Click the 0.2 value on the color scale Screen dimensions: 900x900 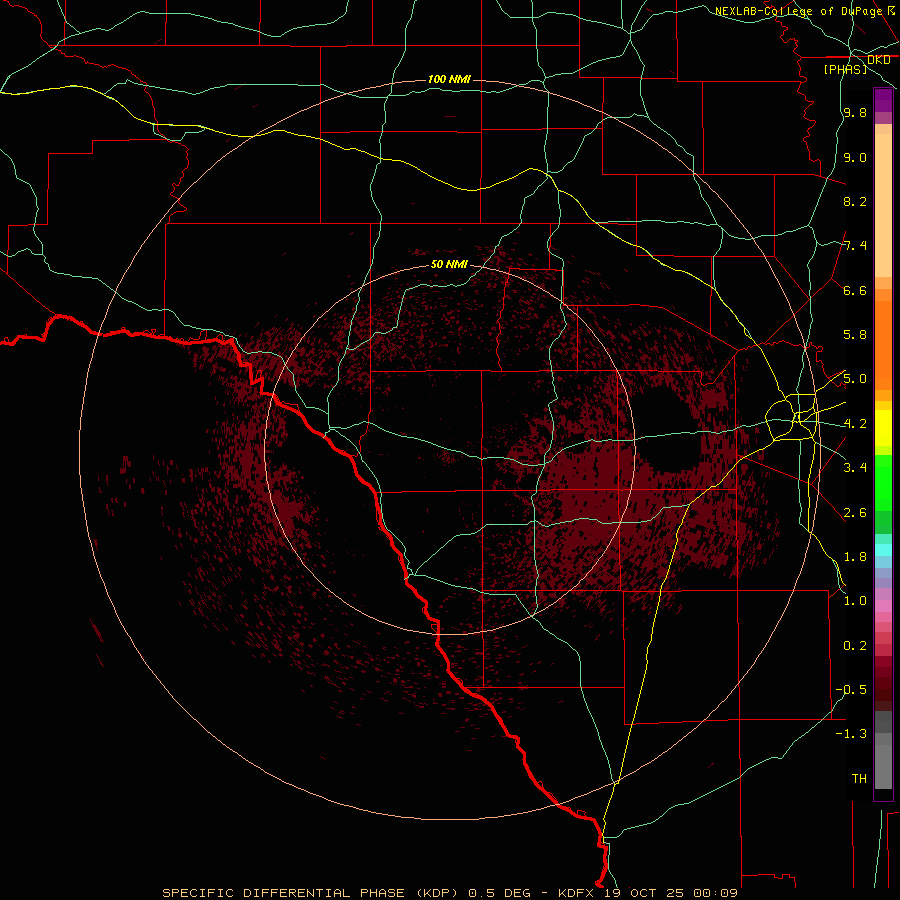(x=854, y=646)
